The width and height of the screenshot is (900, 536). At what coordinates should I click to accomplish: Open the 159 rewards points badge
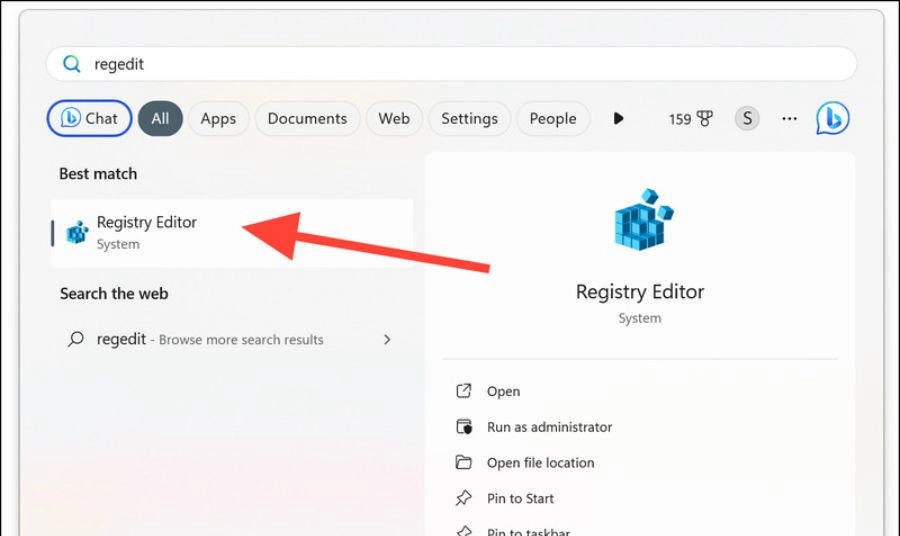coord(690,119)
